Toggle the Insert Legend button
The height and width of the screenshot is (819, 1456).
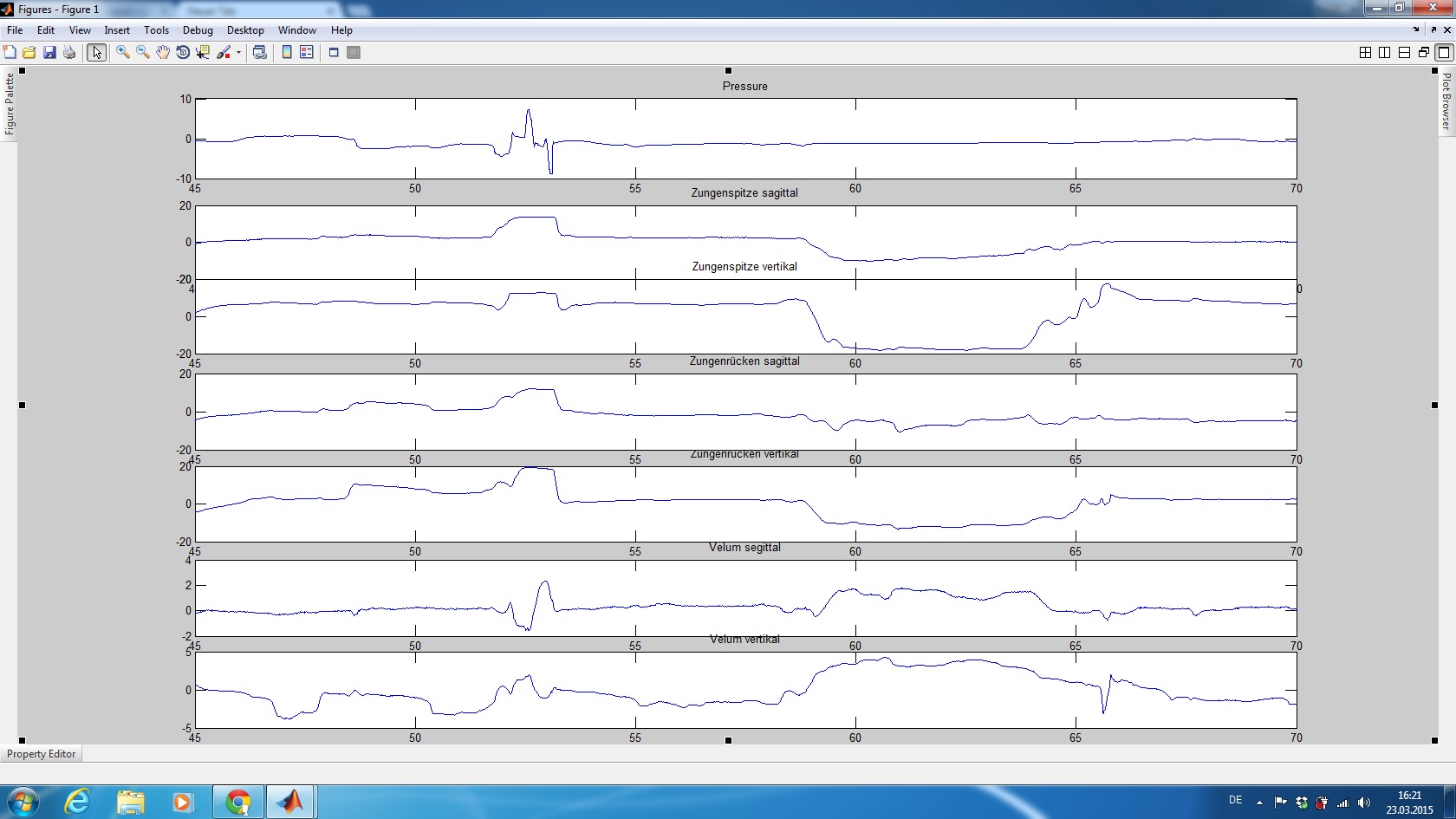(307, 53)
